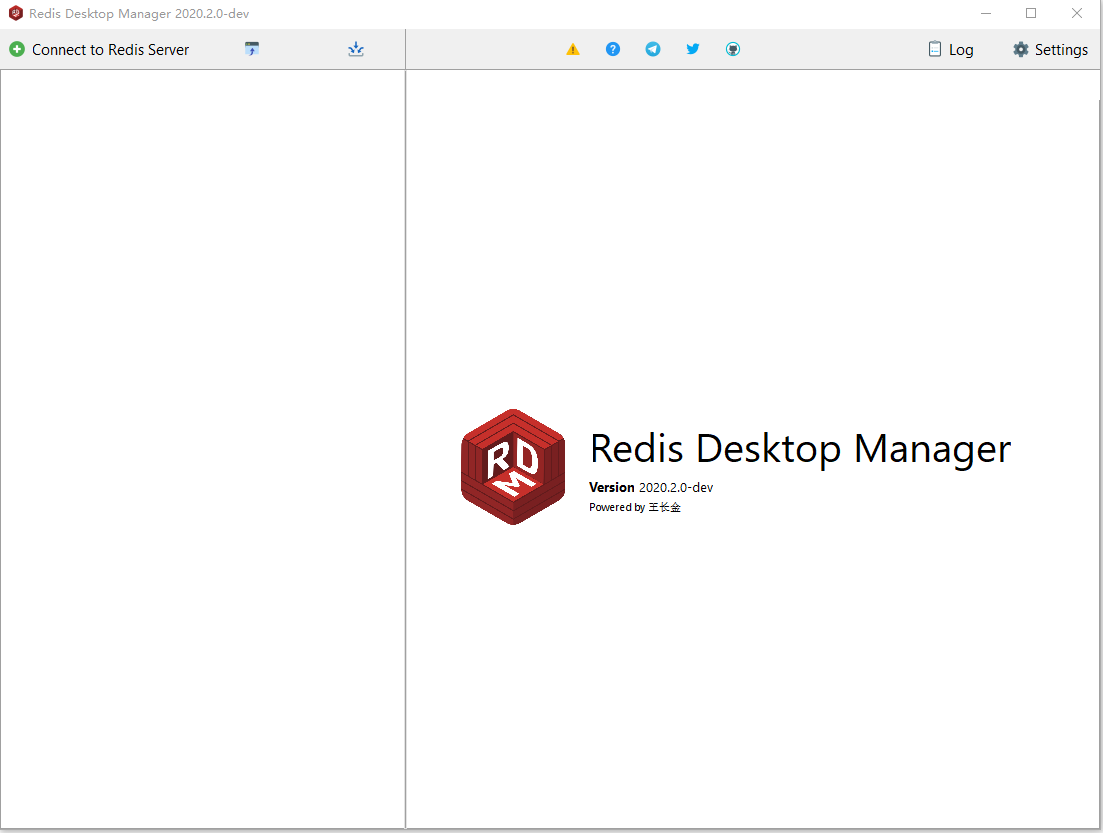Maximize the Redis Desktop Manager window
This screenshot has height=833, width=1103.
[1031, 14]
